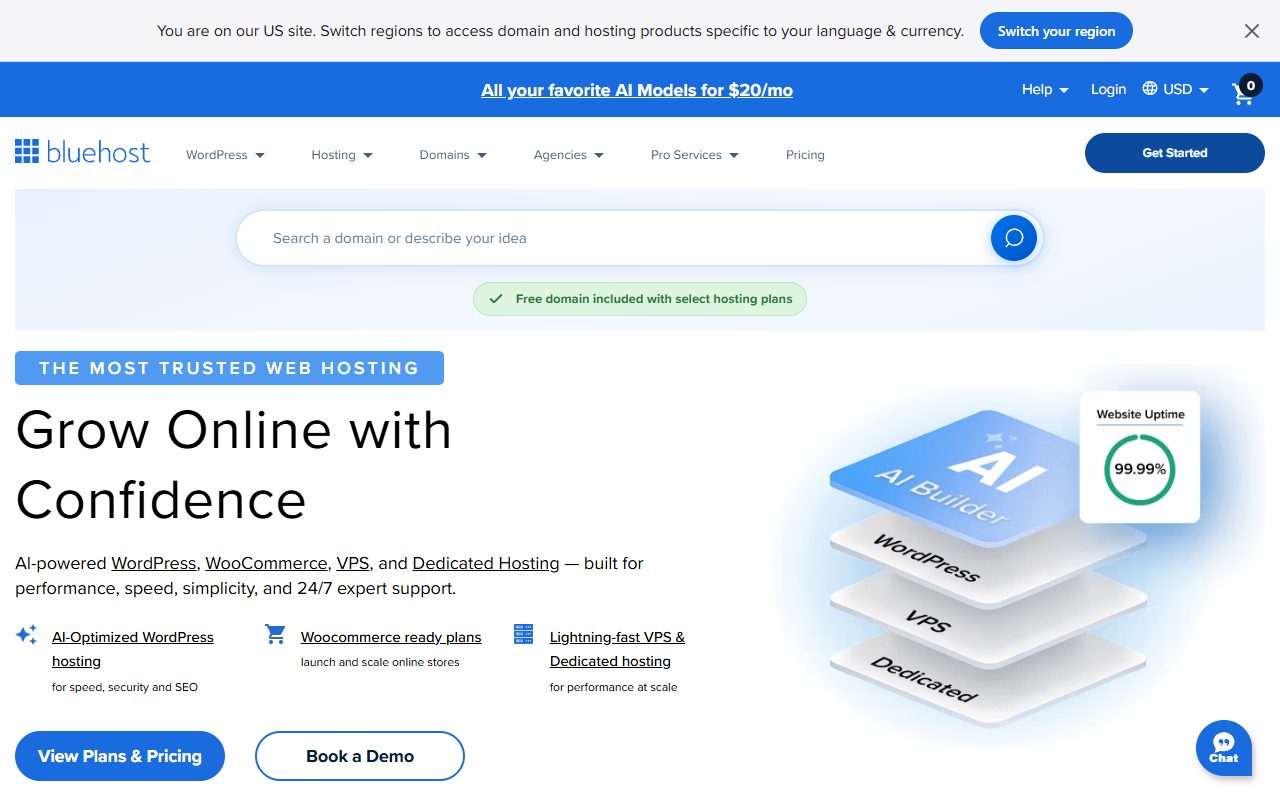Follow the AI Models $20/mo promo link
This screenshot has height=800, width=1280.
click(637, 90)
